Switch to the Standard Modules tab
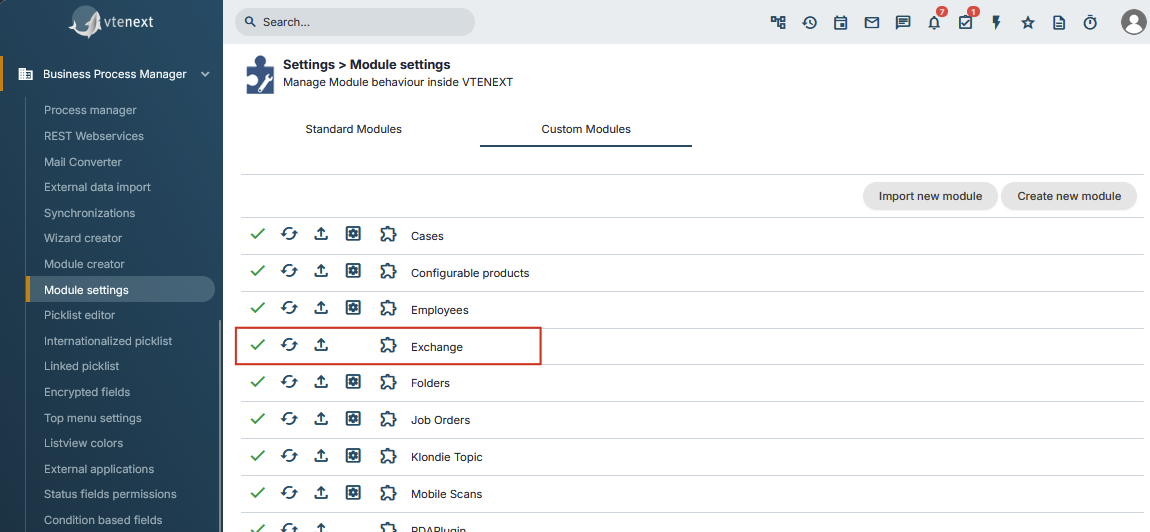 354,129
